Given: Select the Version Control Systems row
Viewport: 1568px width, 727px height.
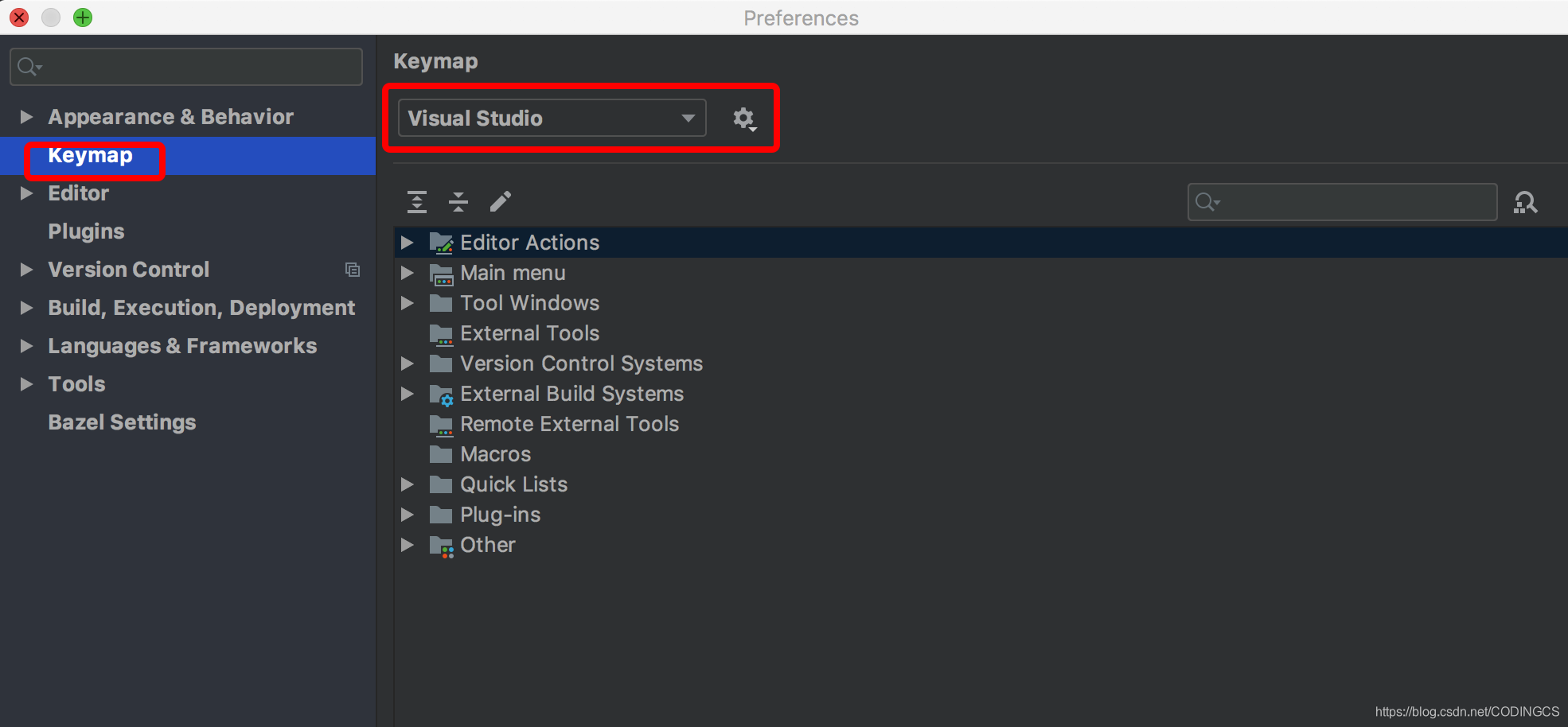Looking at the screenshot, I should (981, 363).
